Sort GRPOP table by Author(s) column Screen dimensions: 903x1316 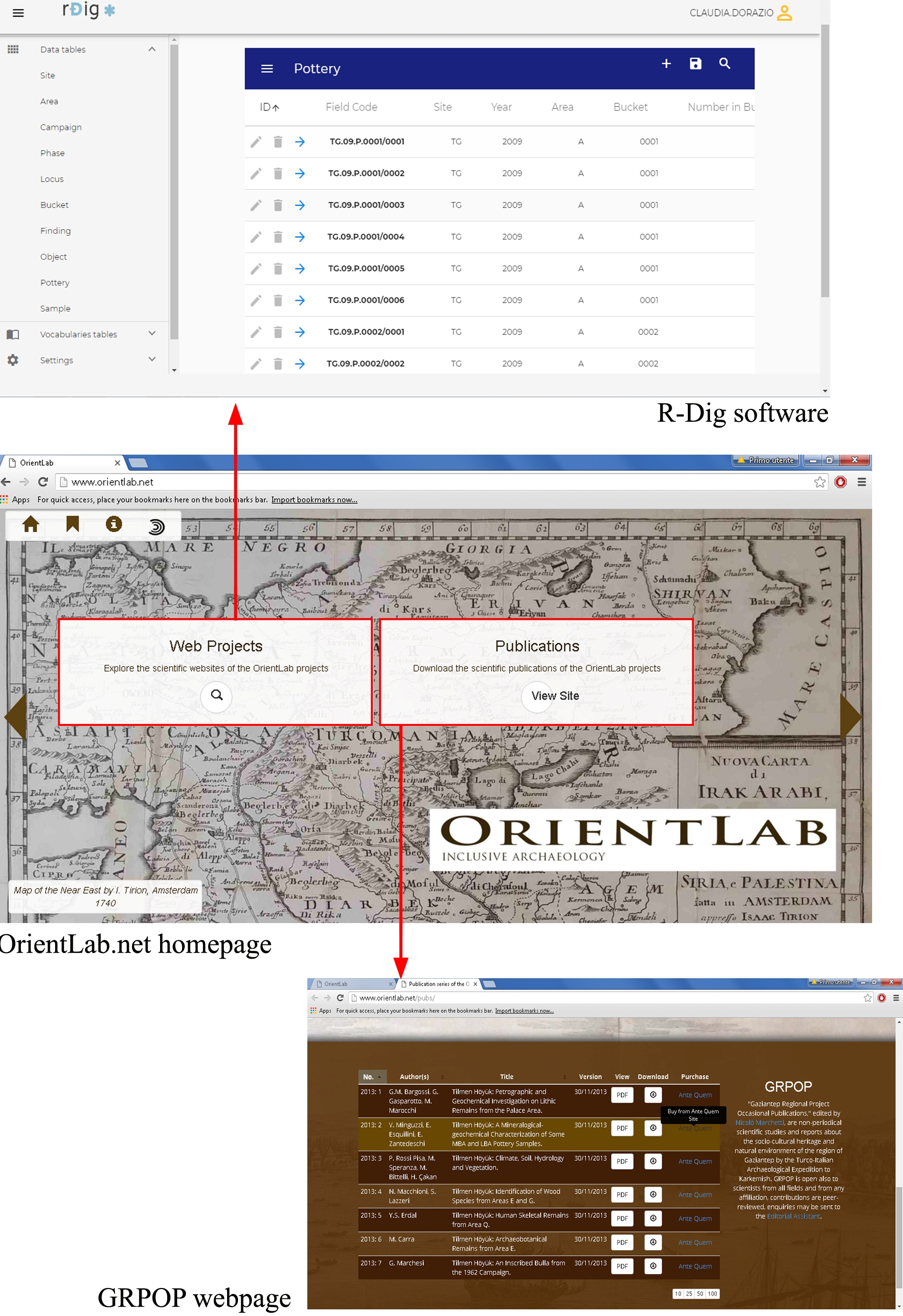414,1077
